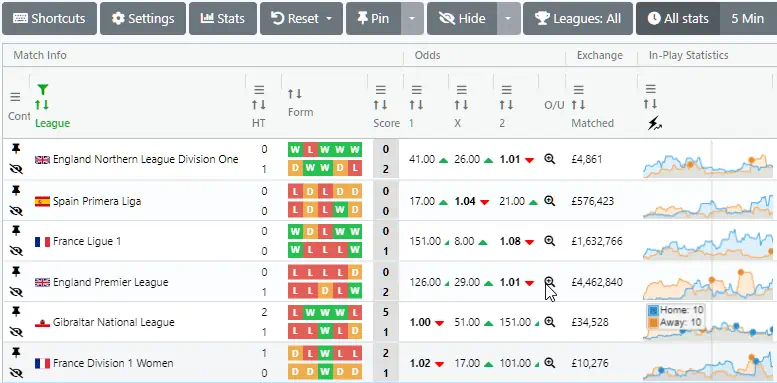Sort by odds 2 column arrows

point(506,105)
